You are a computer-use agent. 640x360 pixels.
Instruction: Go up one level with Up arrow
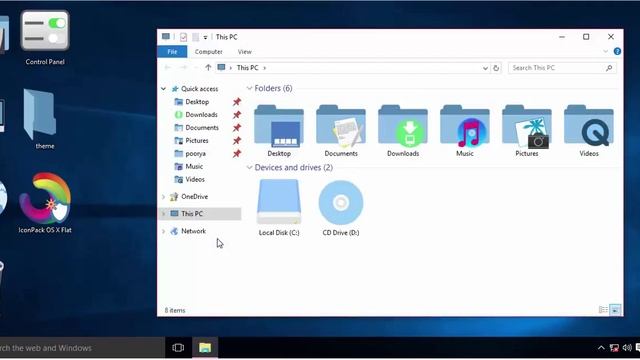208,68
